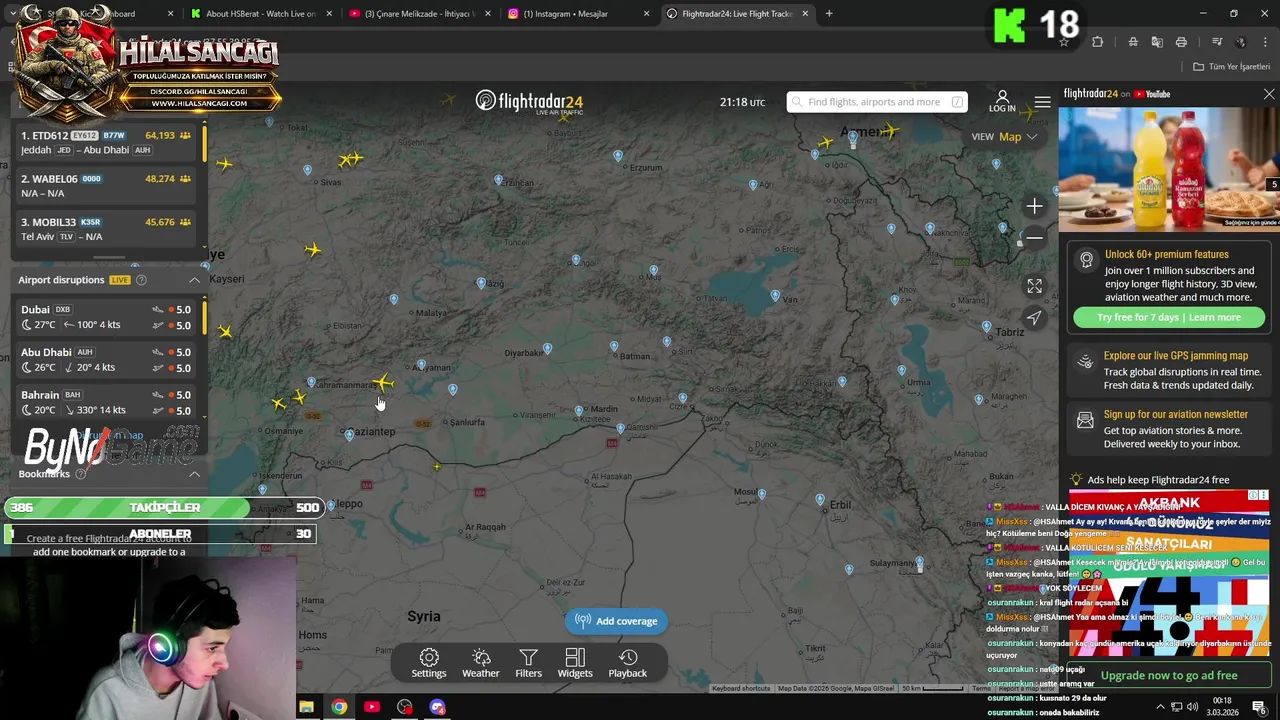The height and width of the screenshot is (720, 1280).
Task: Open flight Playback
Action: pos(628,663)
